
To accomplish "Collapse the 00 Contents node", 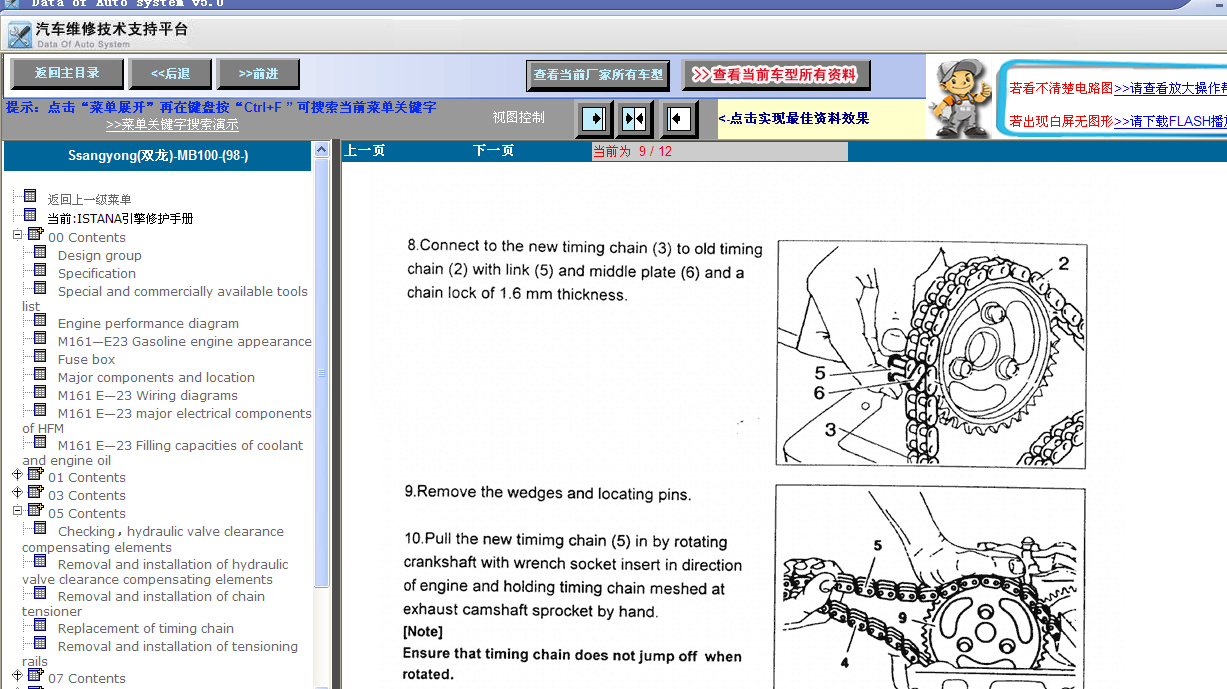I will [17, 236].
